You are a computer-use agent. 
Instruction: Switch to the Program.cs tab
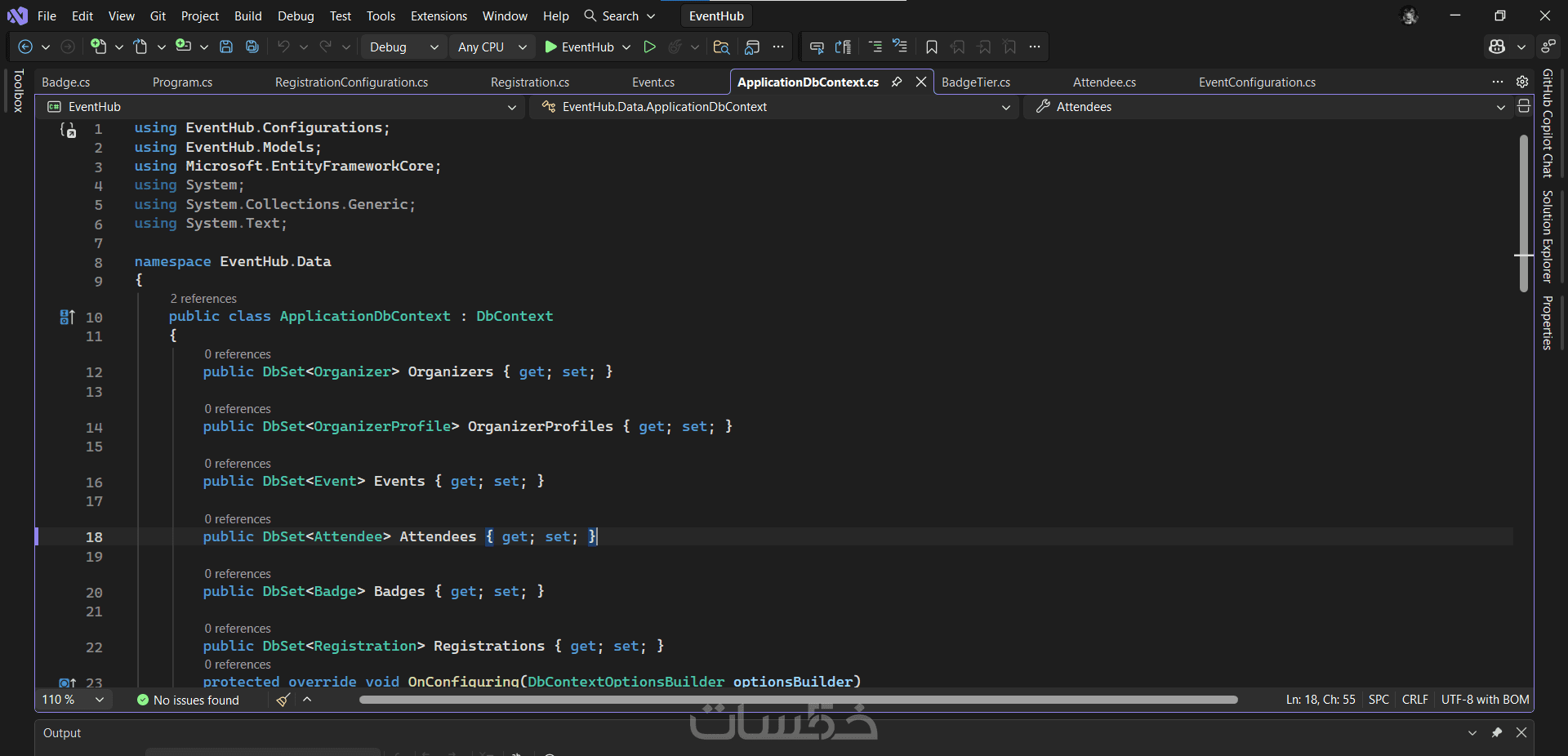[x=183, y=82]
